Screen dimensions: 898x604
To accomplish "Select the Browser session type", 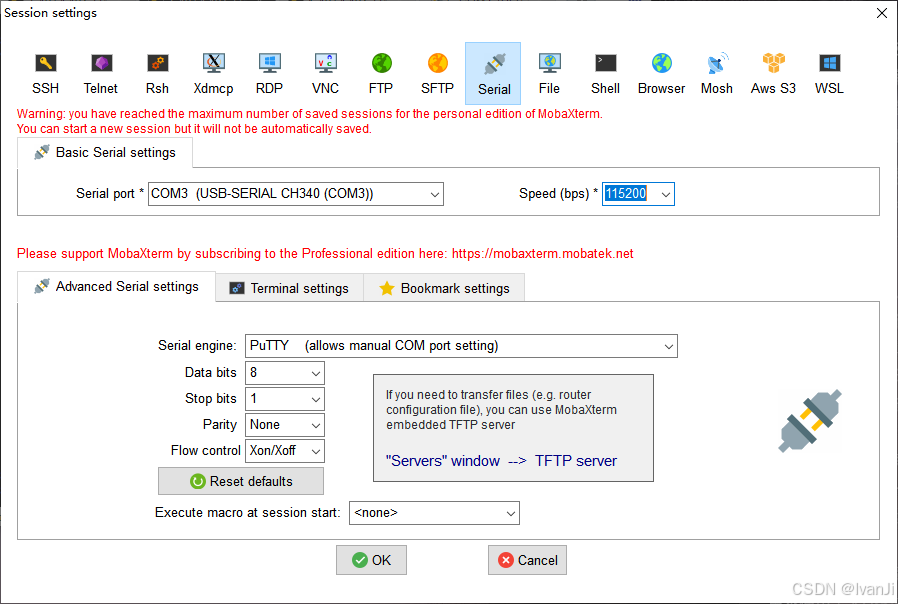I will 661,74.
